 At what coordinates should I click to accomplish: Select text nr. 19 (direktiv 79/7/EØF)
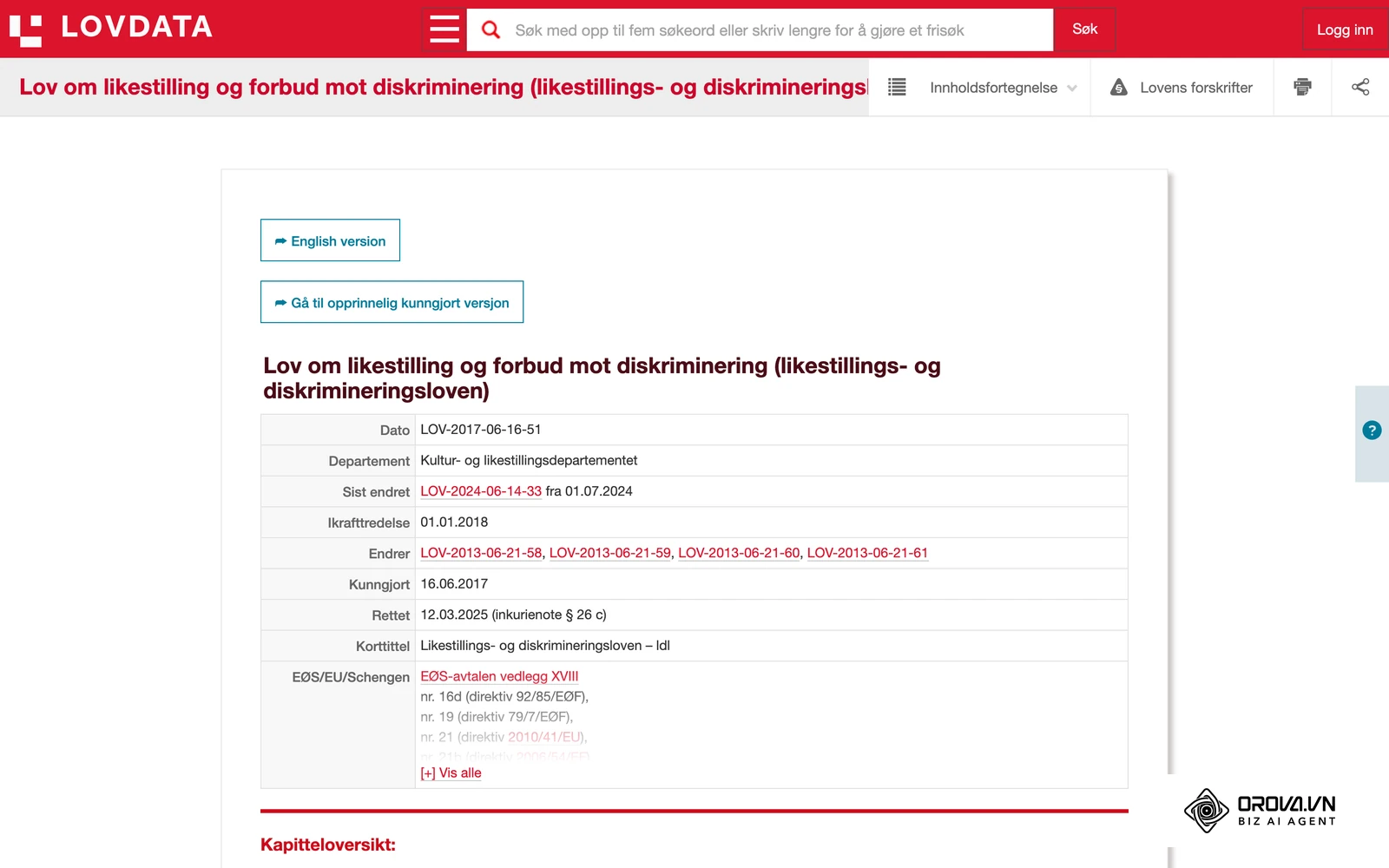click(497, 717)
